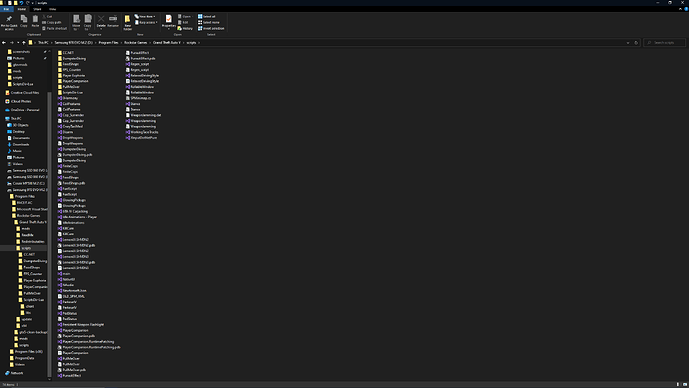Image resolution: width=689 pixels, height=388 pixels.
Task: Click History in Open group
Action: [x=185, y=28]
